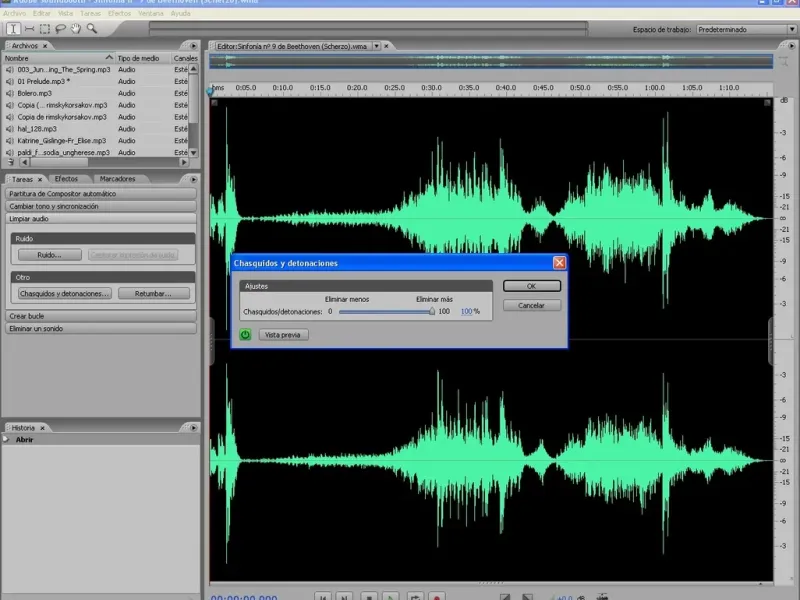This screenshot has height=600, width=800.
Task: Select Katrine_Gislinge-Fr_Elise.mp3 file
Action: (62, 140)
